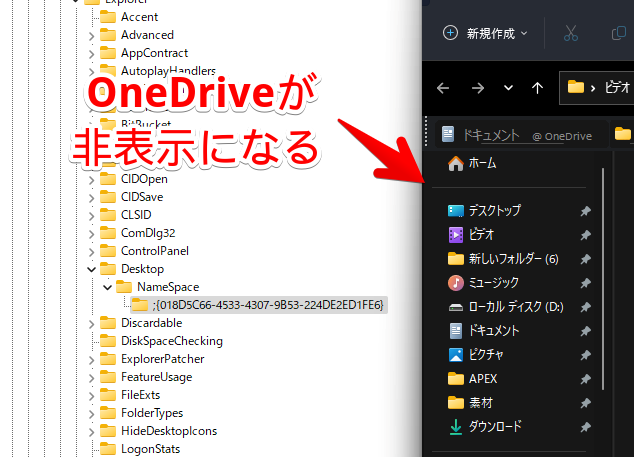The height and width of the screenshot is (457, 634).
Task: Click the pin icon beside デスクトップ
Action: (x=585, y=211)
